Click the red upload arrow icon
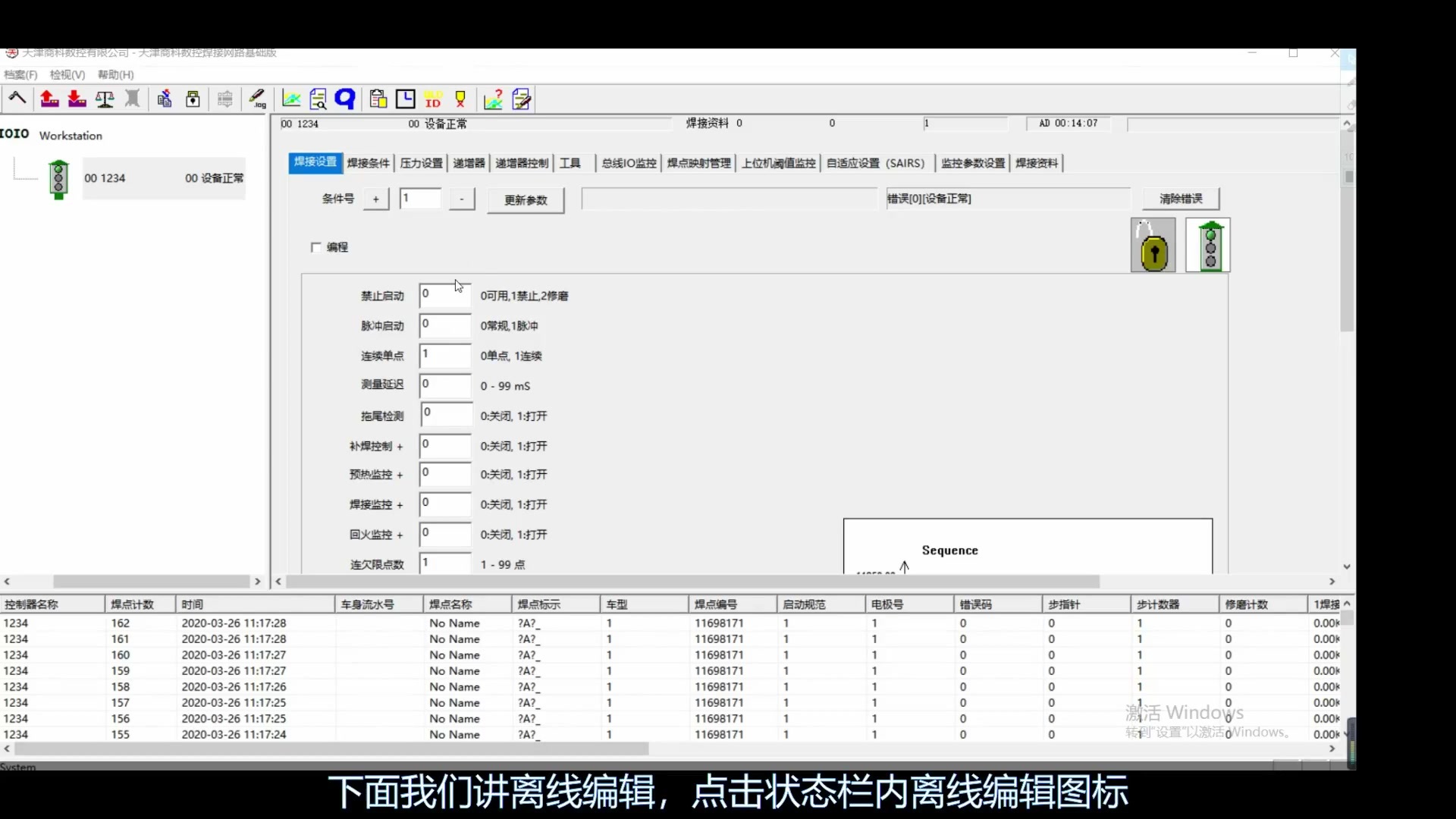 point(49,99)
